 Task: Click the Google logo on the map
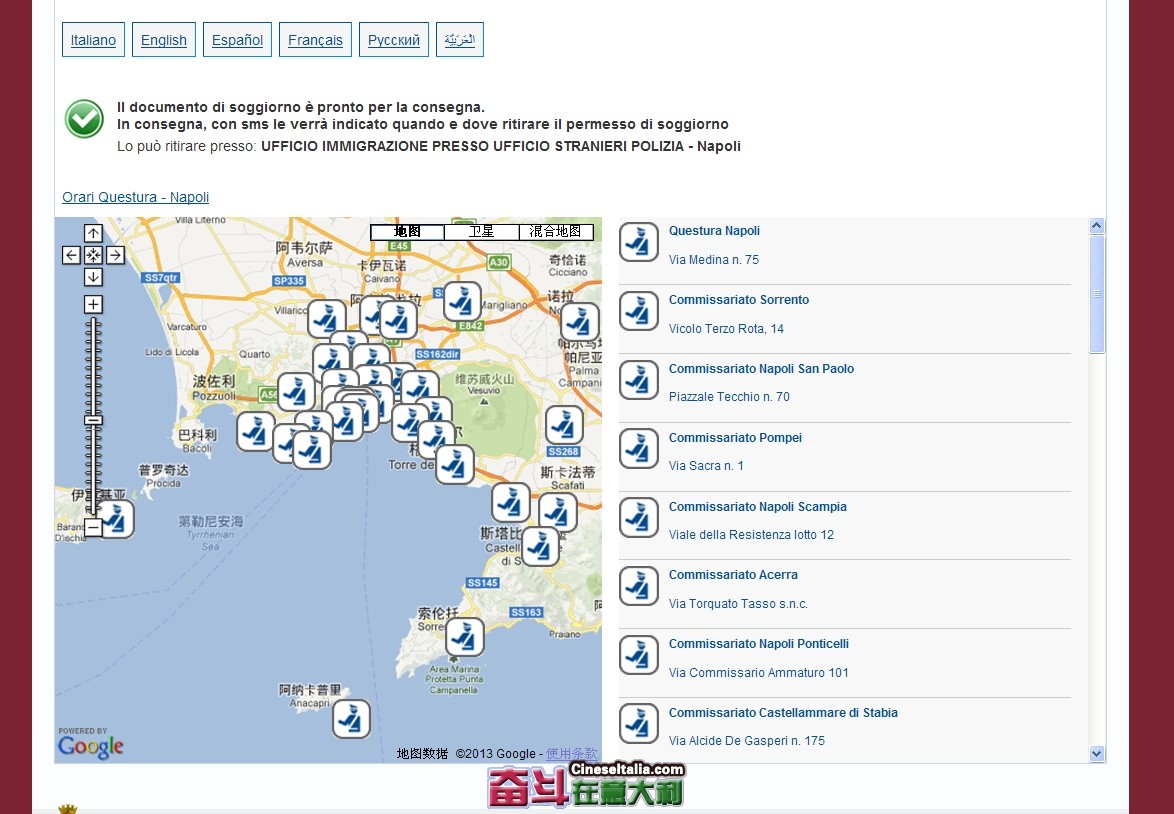tap(91, 747)
